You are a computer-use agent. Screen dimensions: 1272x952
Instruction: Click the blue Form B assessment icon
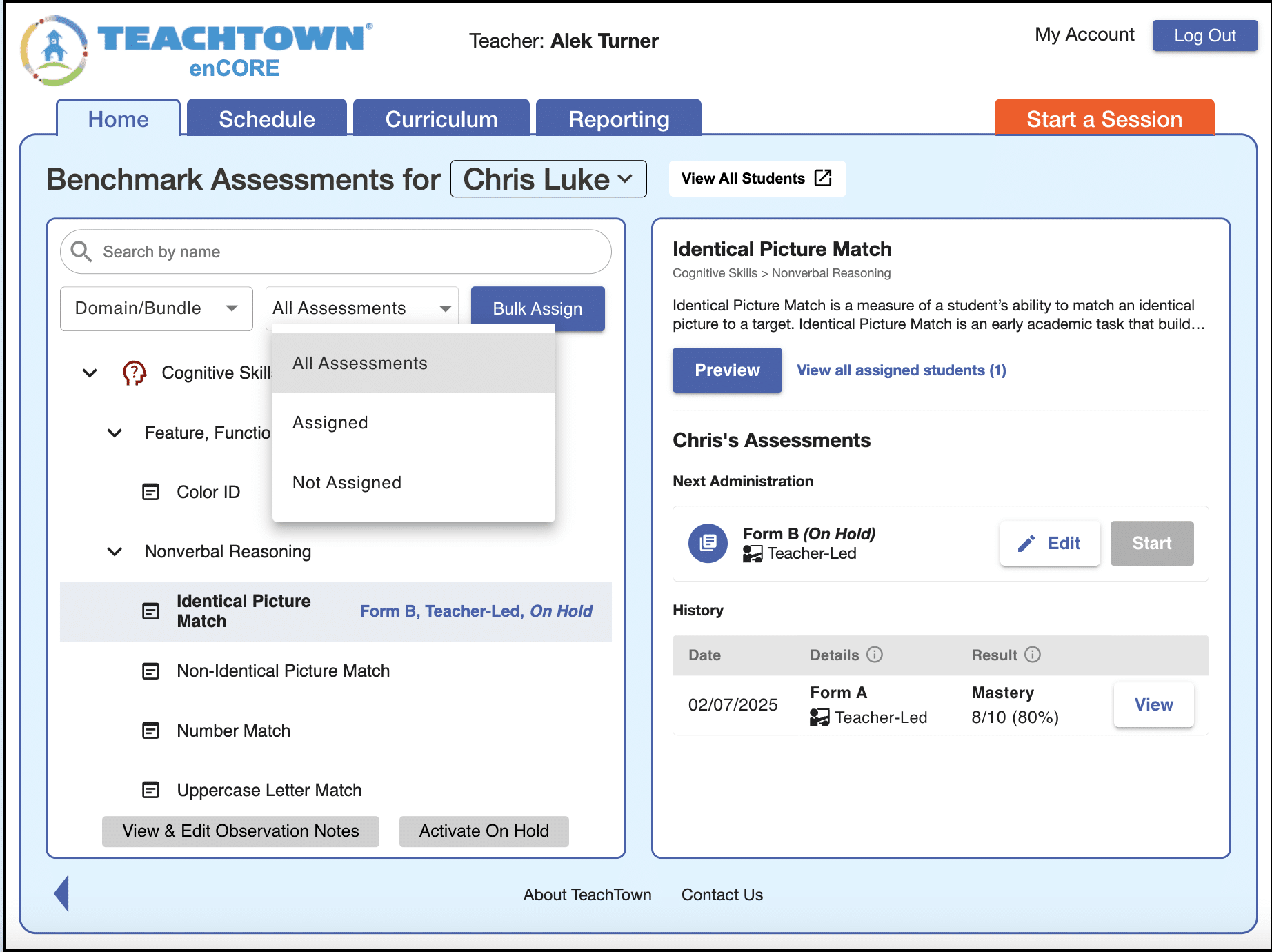pos(708,543)
